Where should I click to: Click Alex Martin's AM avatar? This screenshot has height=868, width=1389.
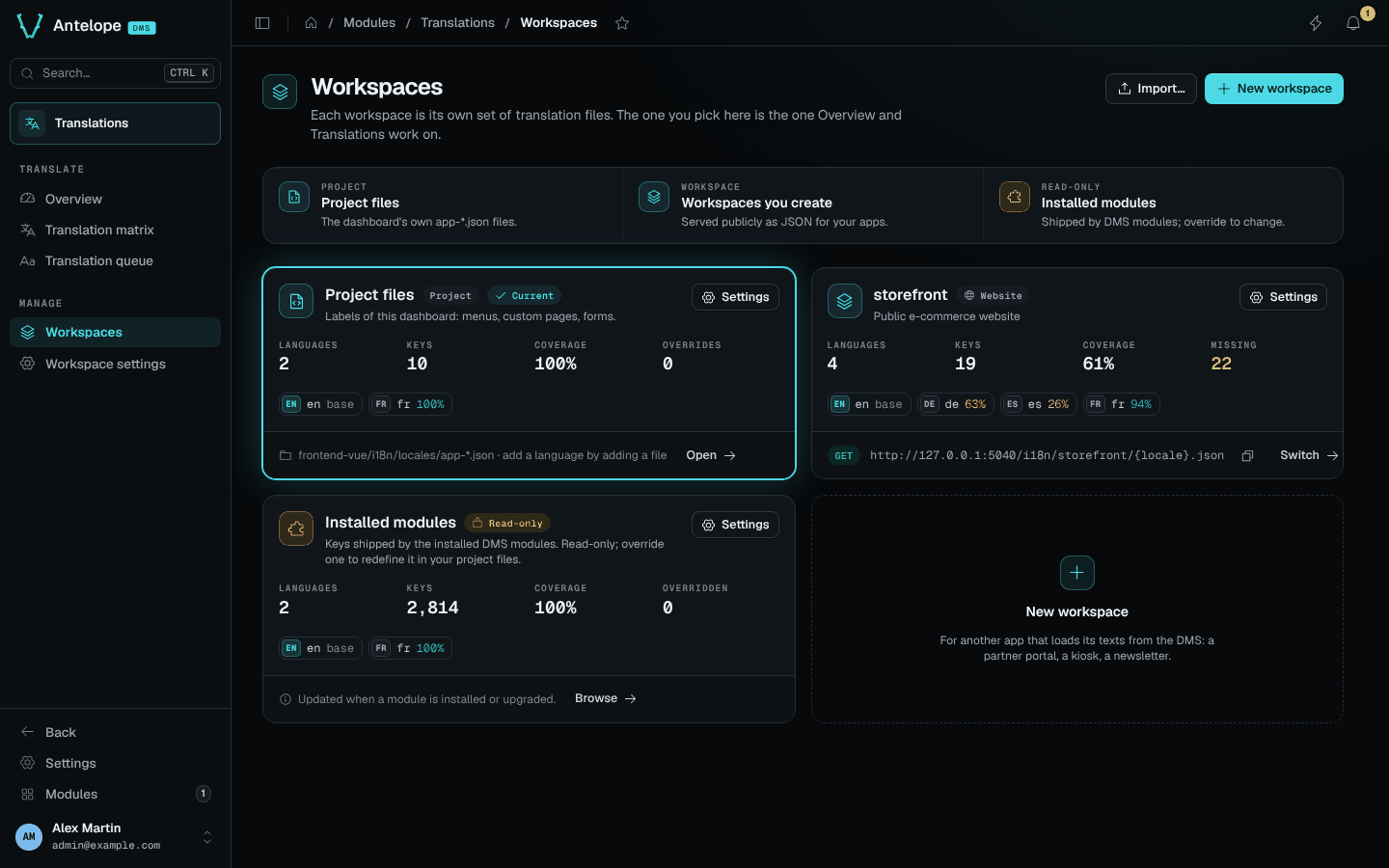(29, 836)
